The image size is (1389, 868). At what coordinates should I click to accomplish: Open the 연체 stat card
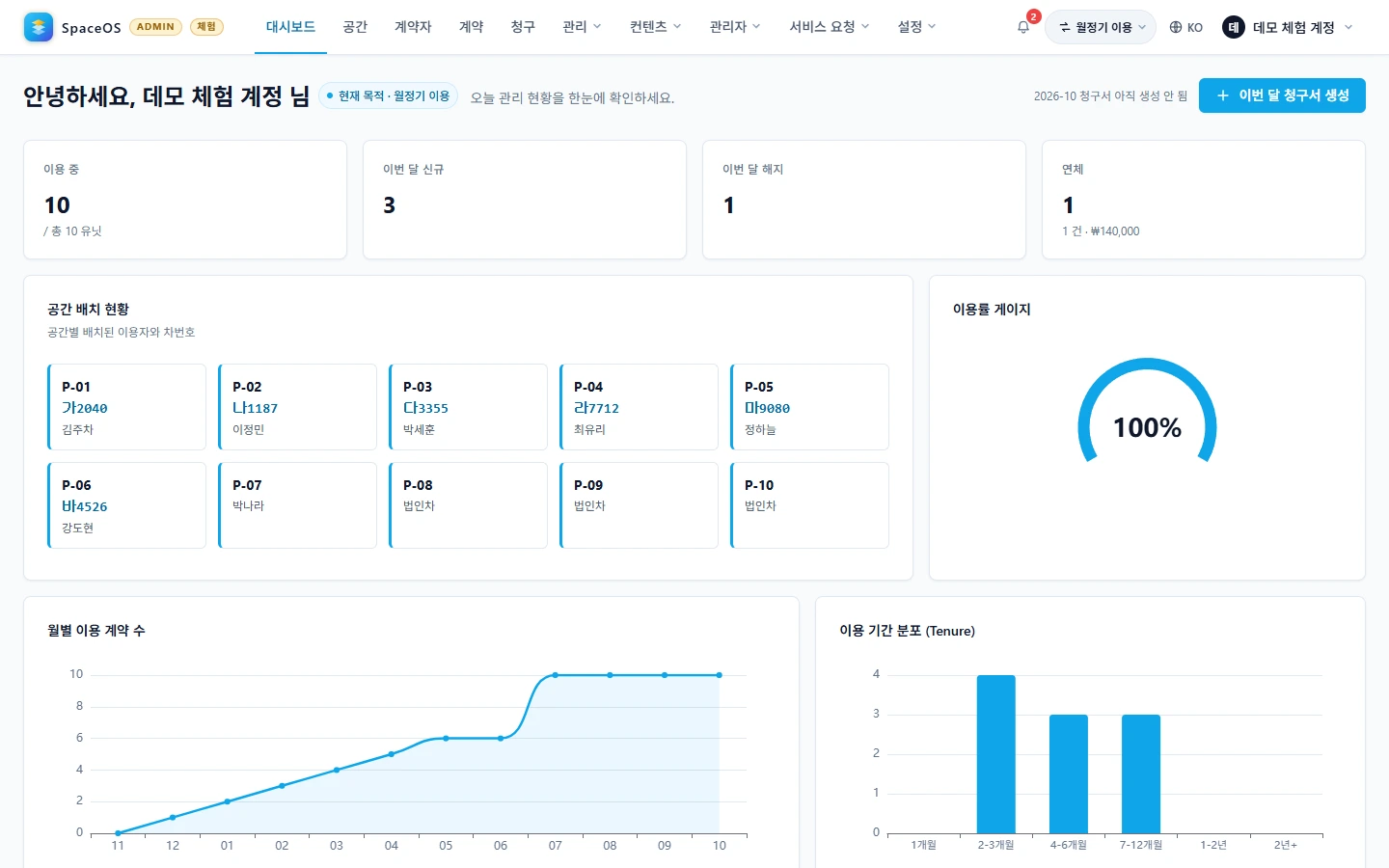click(1204, 200)
